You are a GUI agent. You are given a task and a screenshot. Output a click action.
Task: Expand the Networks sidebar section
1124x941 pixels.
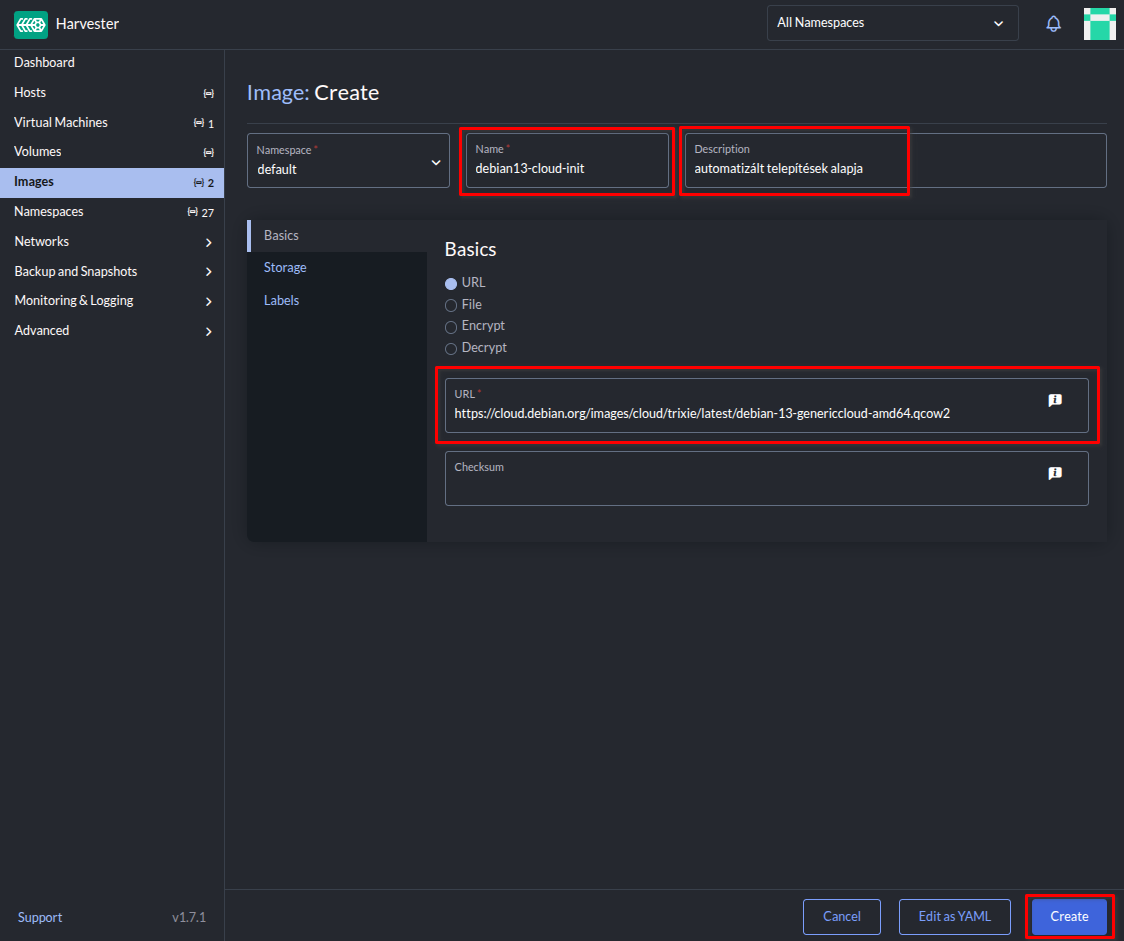tap(208, 242)
